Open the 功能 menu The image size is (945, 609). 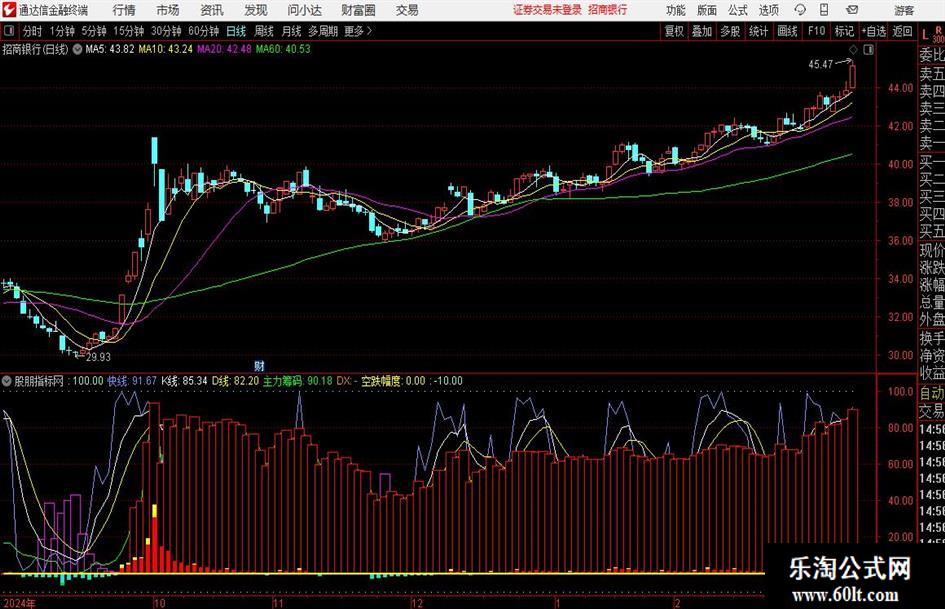pos(676,10)
